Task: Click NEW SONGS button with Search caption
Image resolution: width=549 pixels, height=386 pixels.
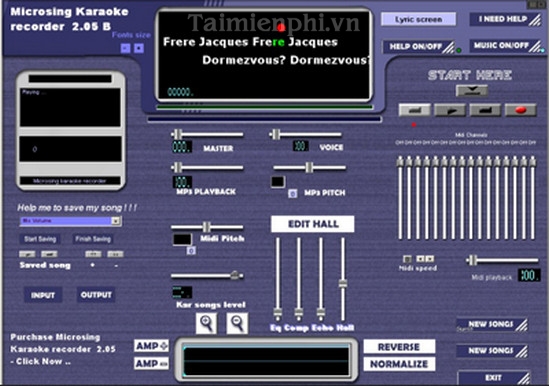Action: pyautogui.click(x=491, y=325)
